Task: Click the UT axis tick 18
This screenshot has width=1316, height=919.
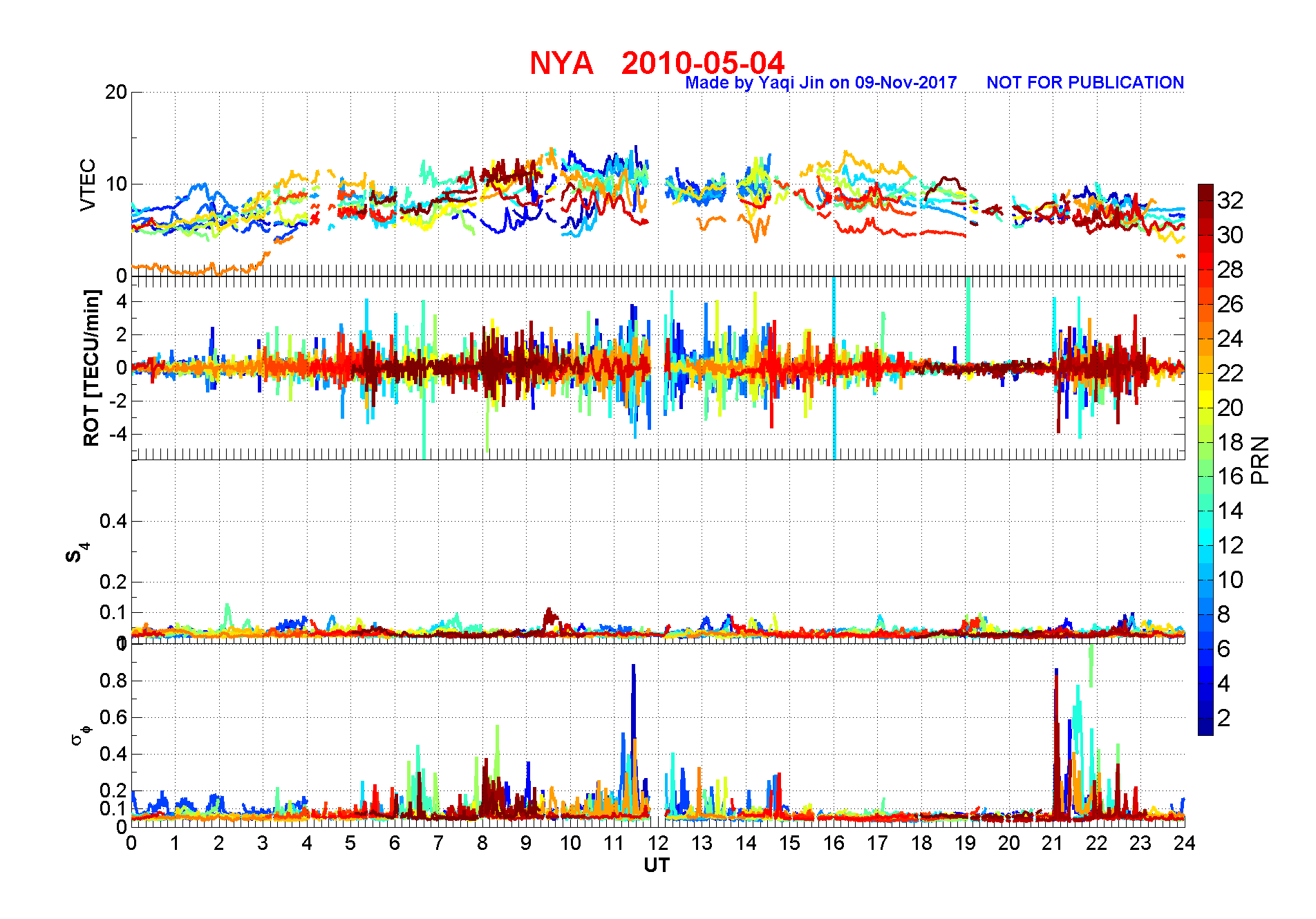Action: pos(921,843)
